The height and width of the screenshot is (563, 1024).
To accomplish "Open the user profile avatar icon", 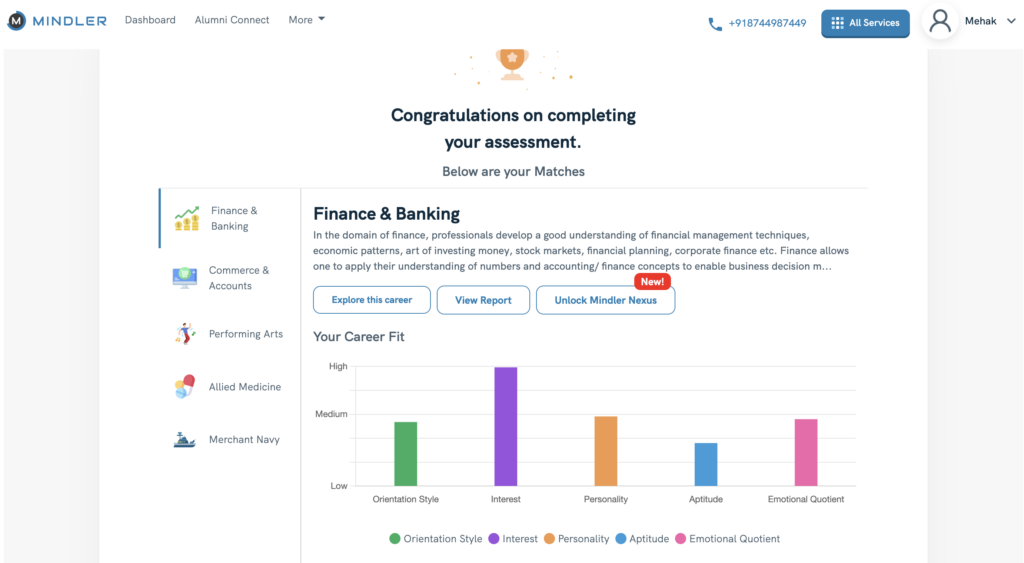I will [939, 22].
